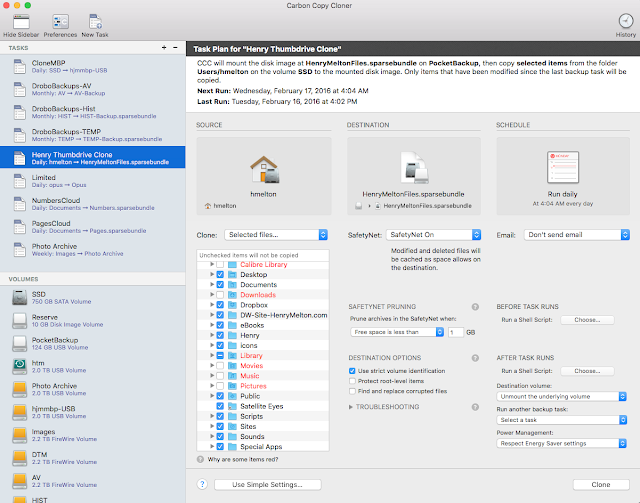Click the blue help button at bottom
This screenshot has width=640, height=503.
[202, 484]
